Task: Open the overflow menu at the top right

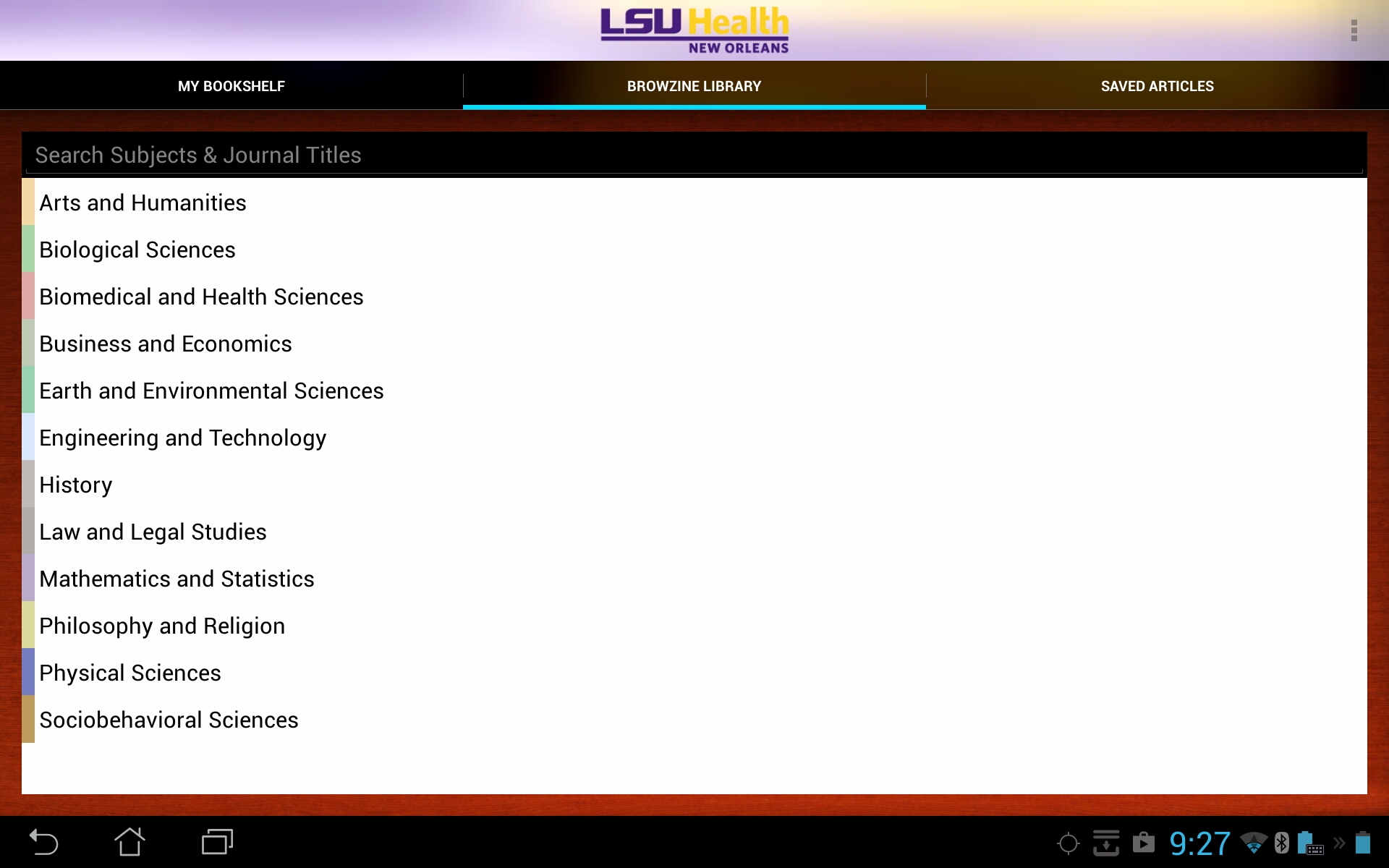Action: [1354, 30]
